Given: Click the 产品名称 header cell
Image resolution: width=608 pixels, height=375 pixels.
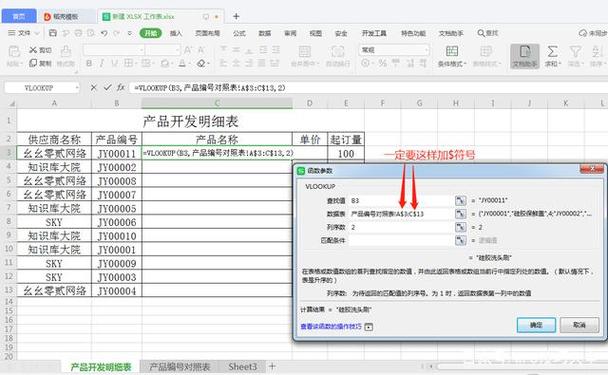Looking at the screenshot, I should (x=217, y=139).
